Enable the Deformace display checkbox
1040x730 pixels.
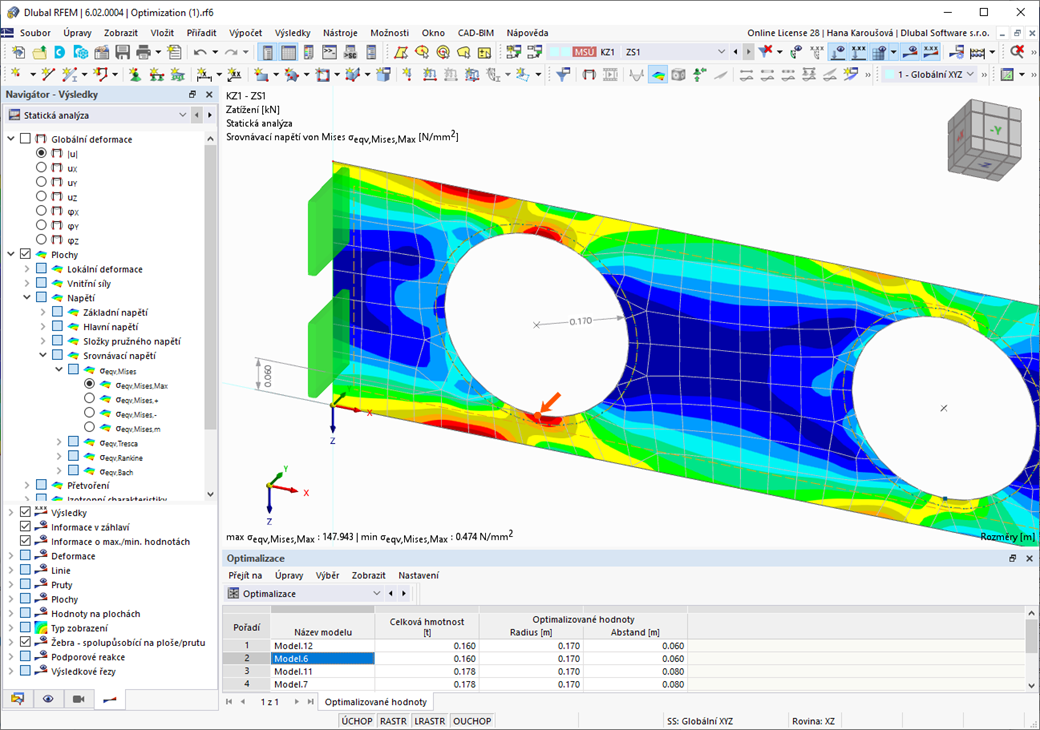pyautogui.click(x=25, y=556)
